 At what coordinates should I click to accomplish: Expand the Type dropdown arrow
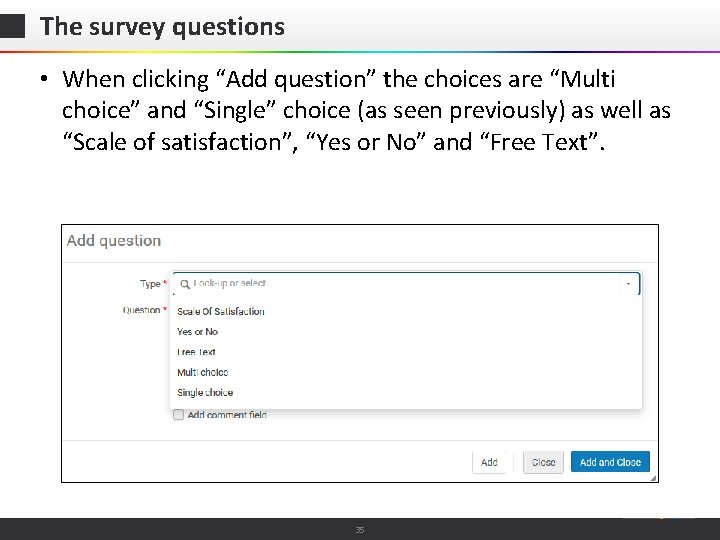pos(628,284)
